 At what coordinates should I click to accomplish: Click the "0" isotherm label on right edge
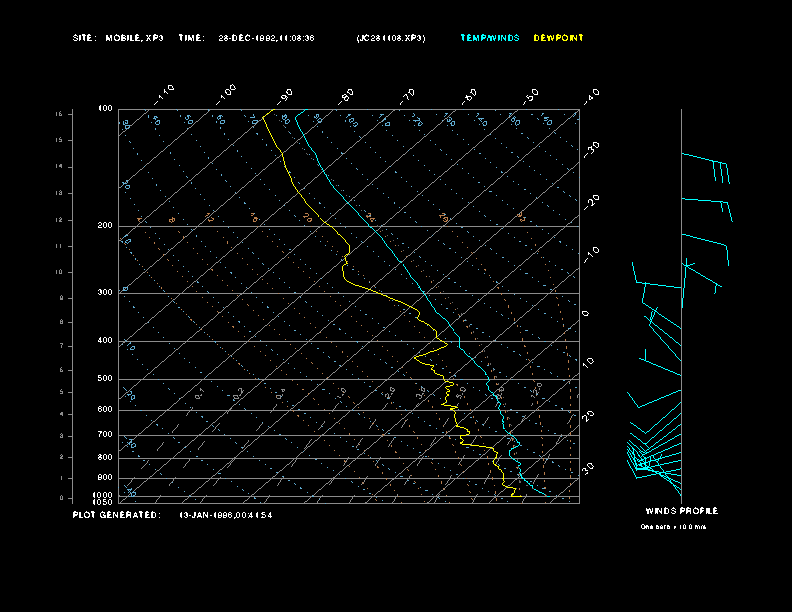tap(585, 314)
